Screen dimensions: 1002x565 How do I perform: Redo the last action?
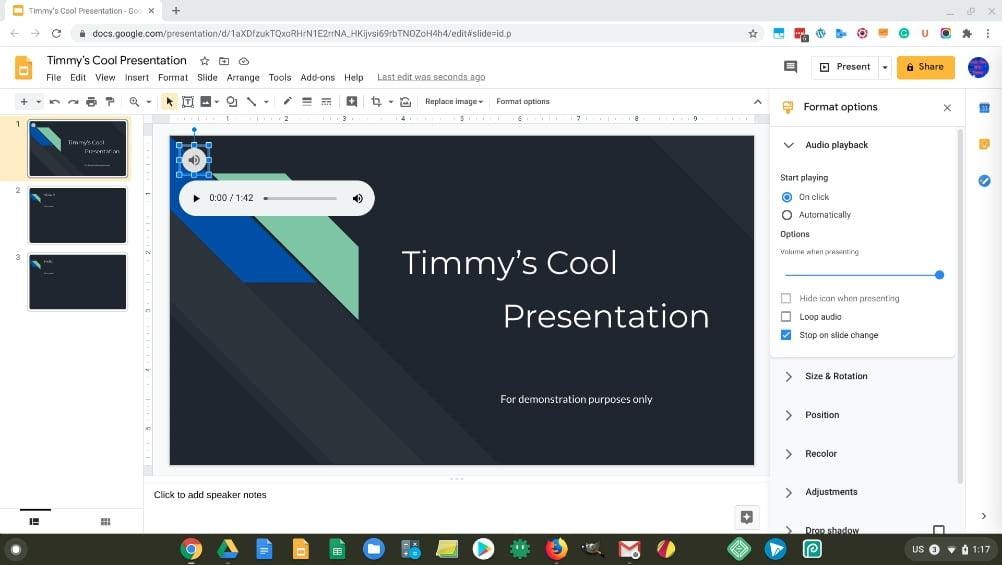[x=73, y=102]
